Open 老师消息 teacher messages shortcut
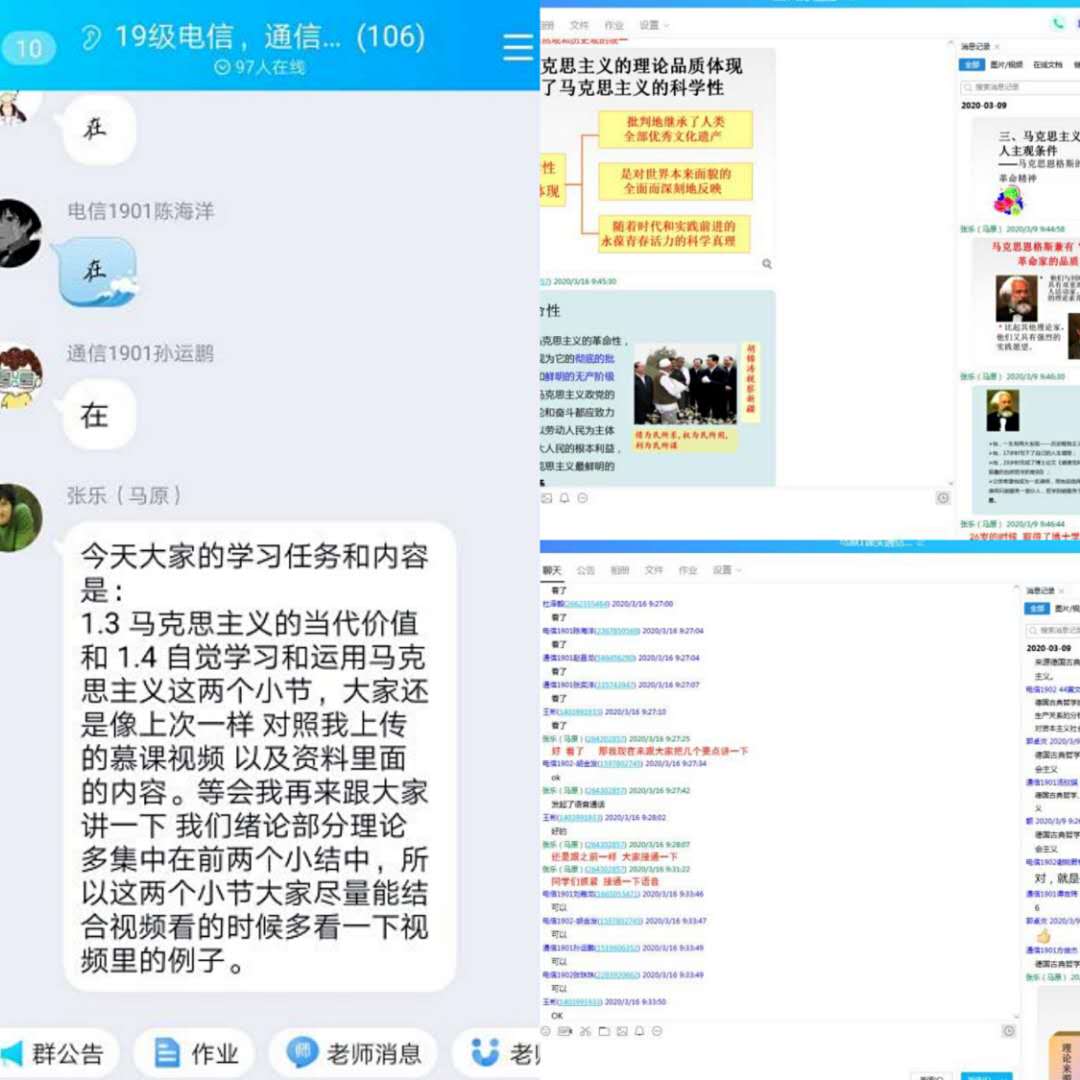The height and width of the screenshot is (1080, 1080). [x=354, y=1053]
